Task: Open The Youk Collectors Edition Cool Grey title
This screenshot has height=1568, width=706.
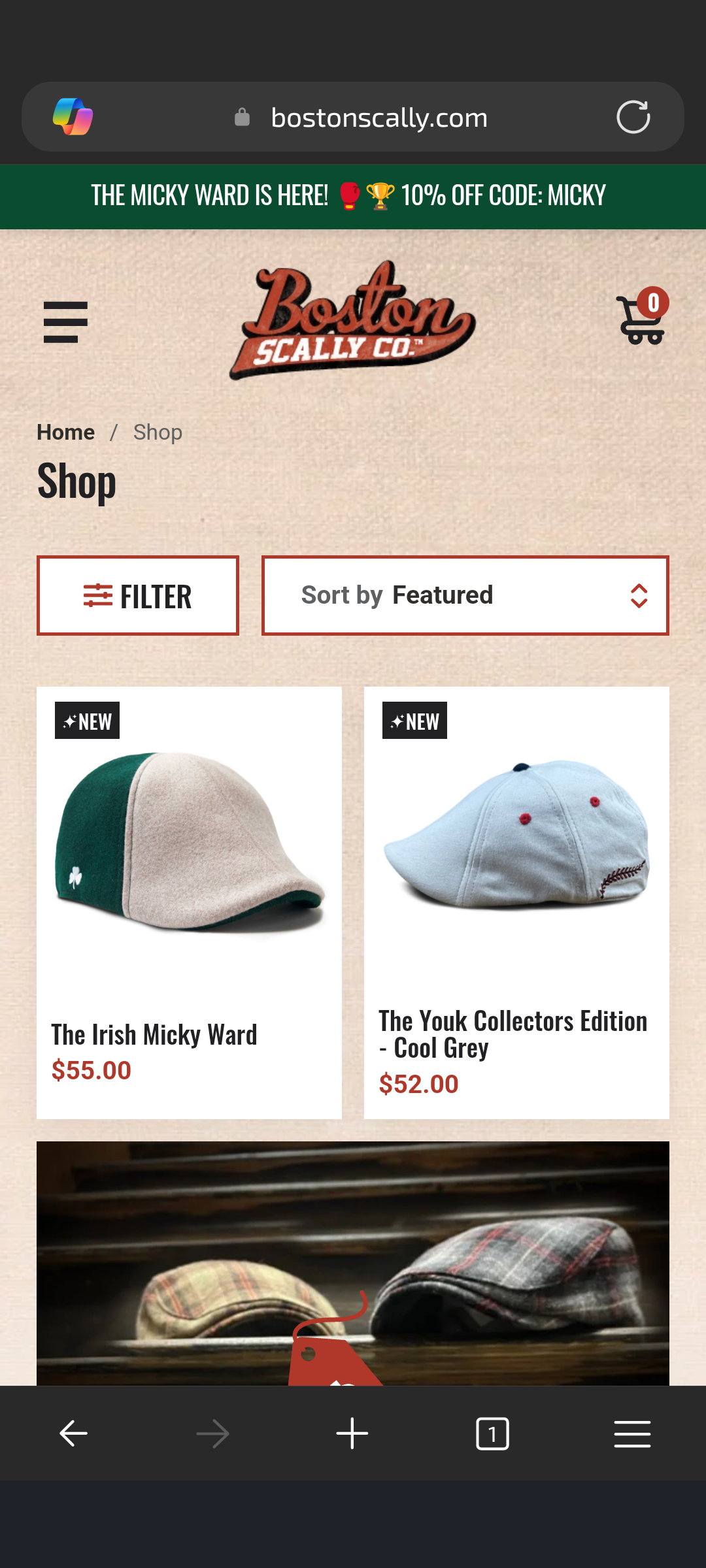Action: coord(513,1034)
